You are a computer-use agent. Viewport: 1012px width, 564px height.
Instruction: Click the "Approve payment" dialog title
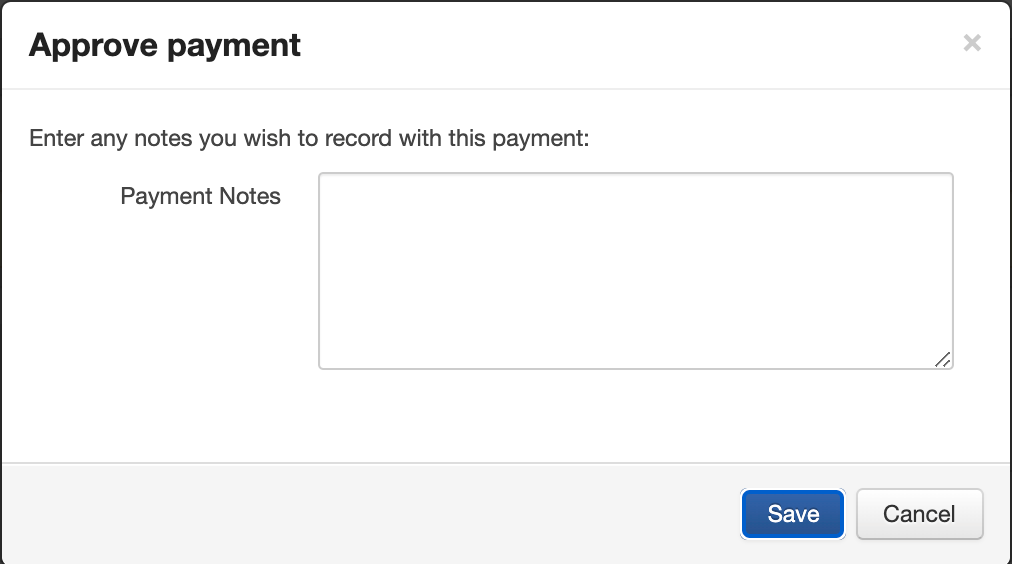[x=165, y=45]
